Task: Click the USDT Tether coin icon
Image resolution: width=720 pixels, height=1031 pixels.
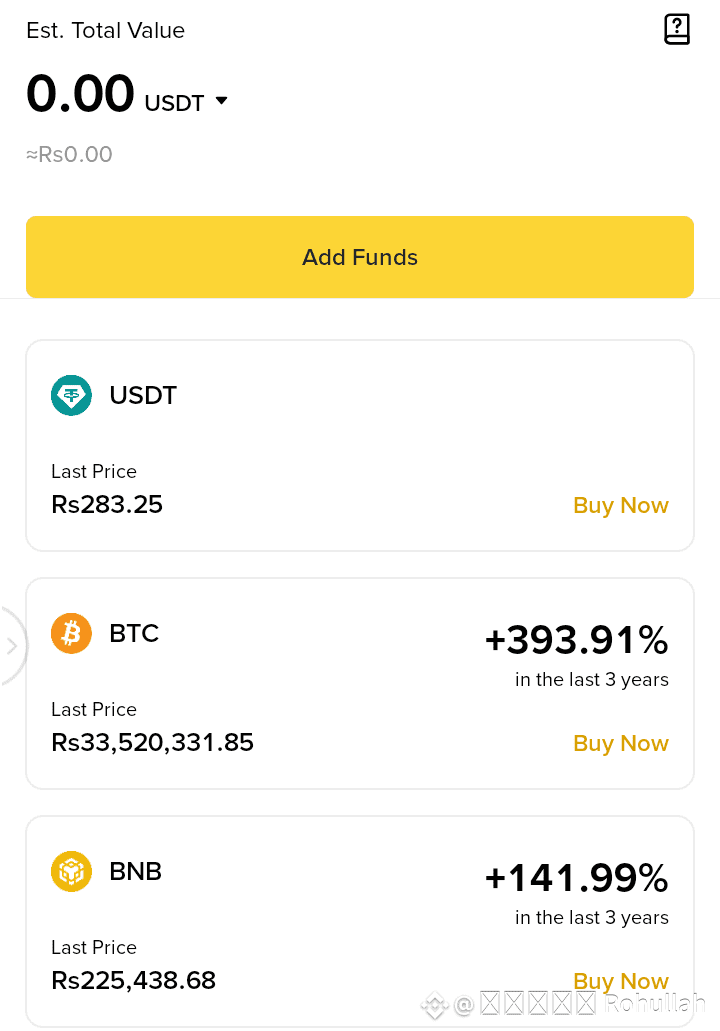Action: [x=71, y=395]
